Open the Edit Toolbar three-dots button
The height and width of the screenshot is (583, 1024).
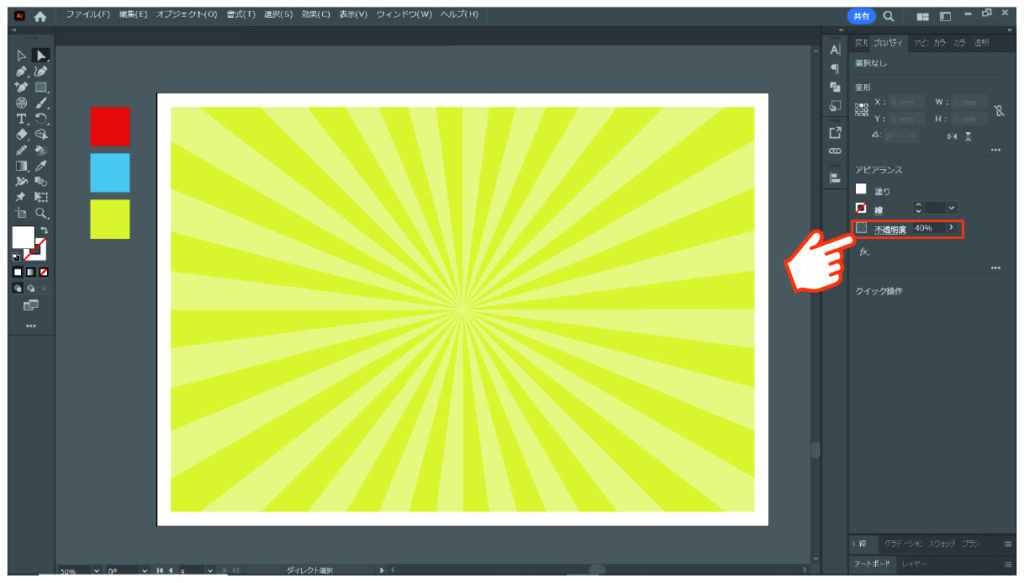[x=31, y=326]
